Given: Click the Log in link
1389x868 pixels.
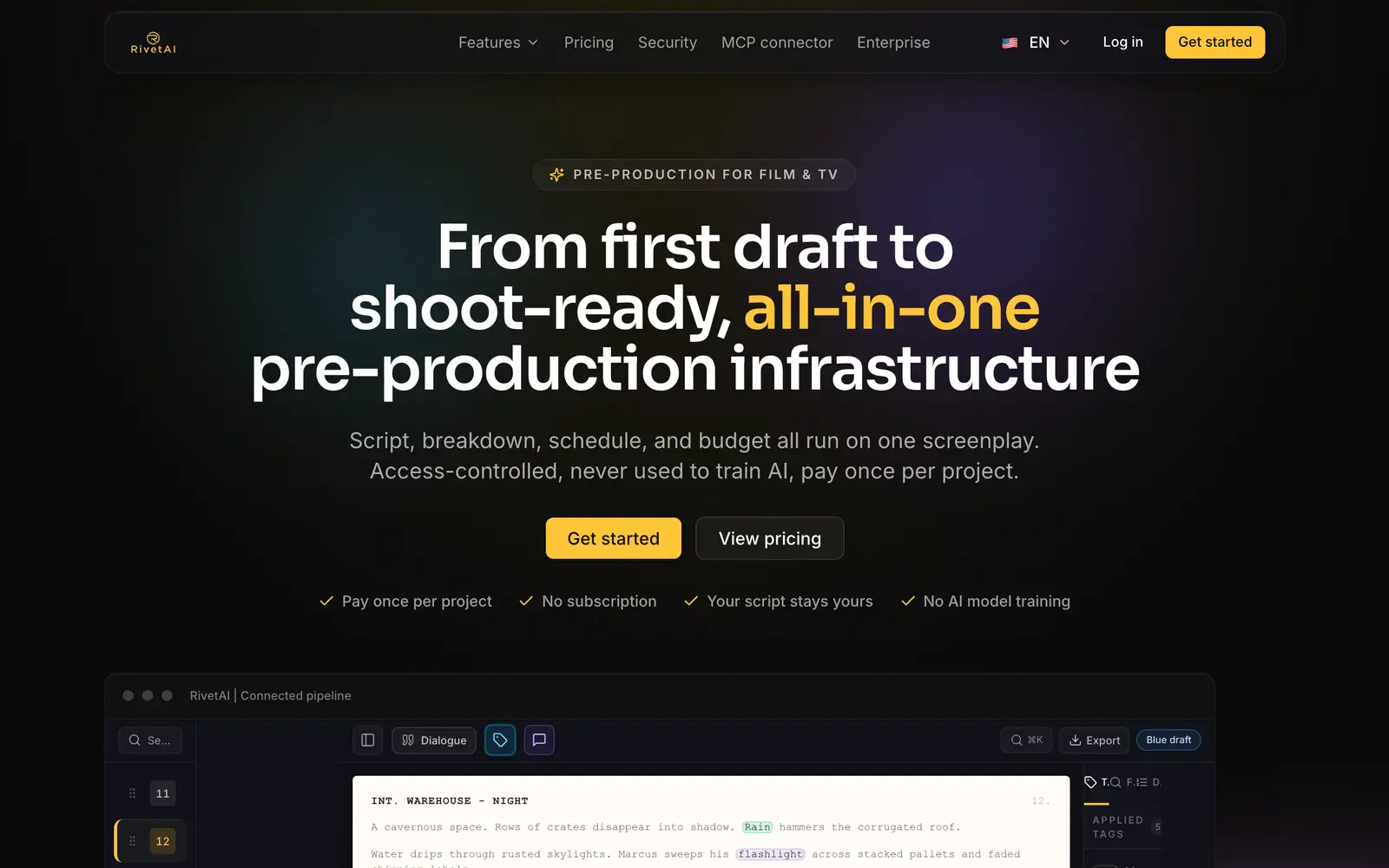Looking at the screenshot, I should click(1122, 42).
